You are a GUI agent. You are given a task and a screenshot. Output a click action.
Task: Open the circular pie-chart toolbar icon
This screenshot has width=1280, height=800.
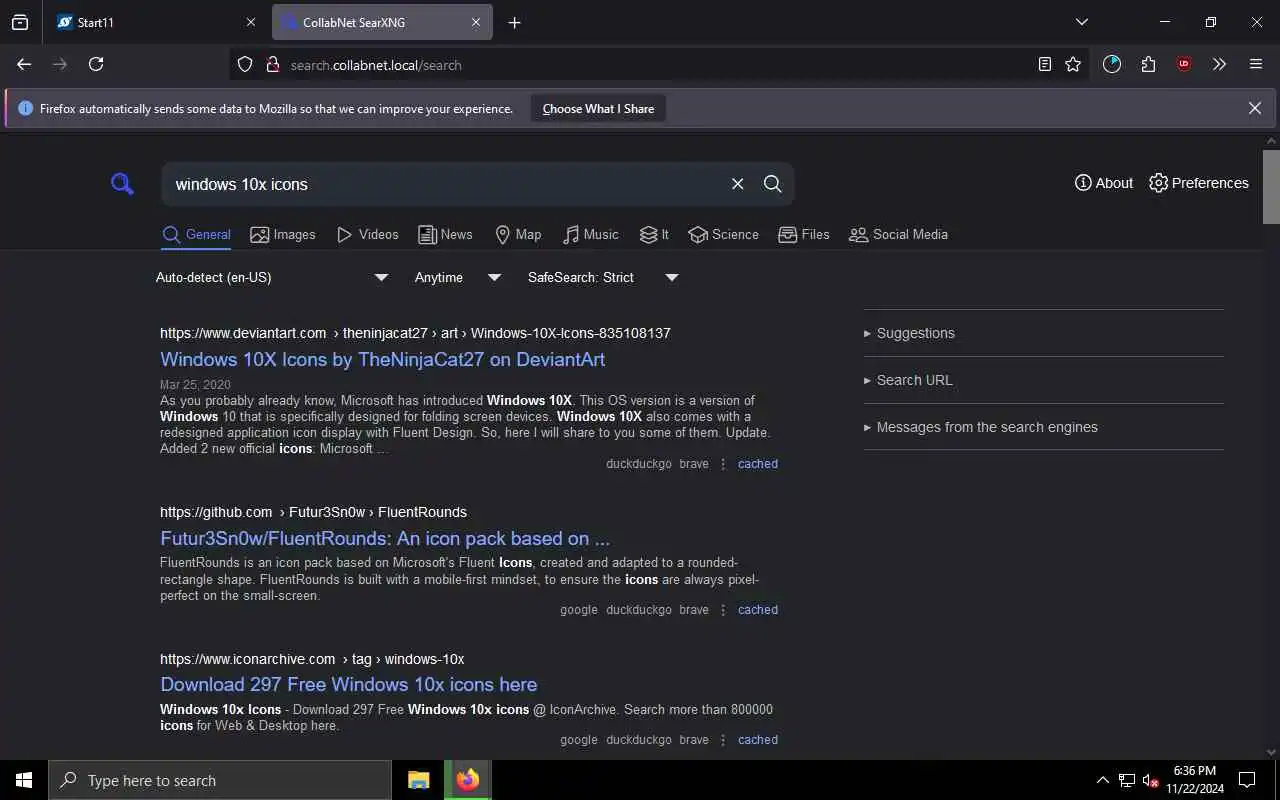(1112, 64)
